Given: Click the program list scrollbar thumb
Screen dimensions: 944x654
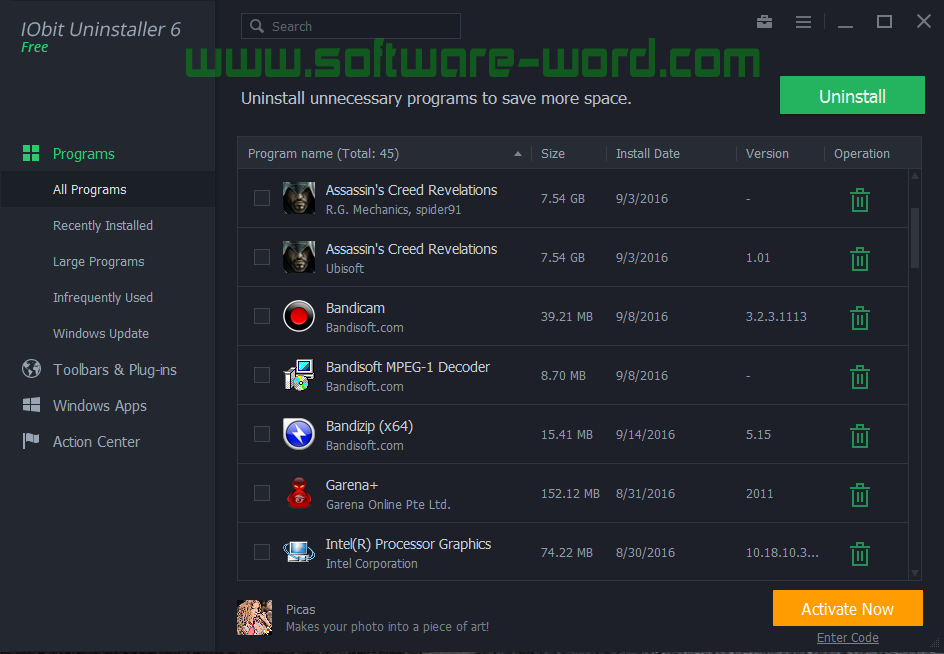Looking at the screenshot, I should coord(914,238).
